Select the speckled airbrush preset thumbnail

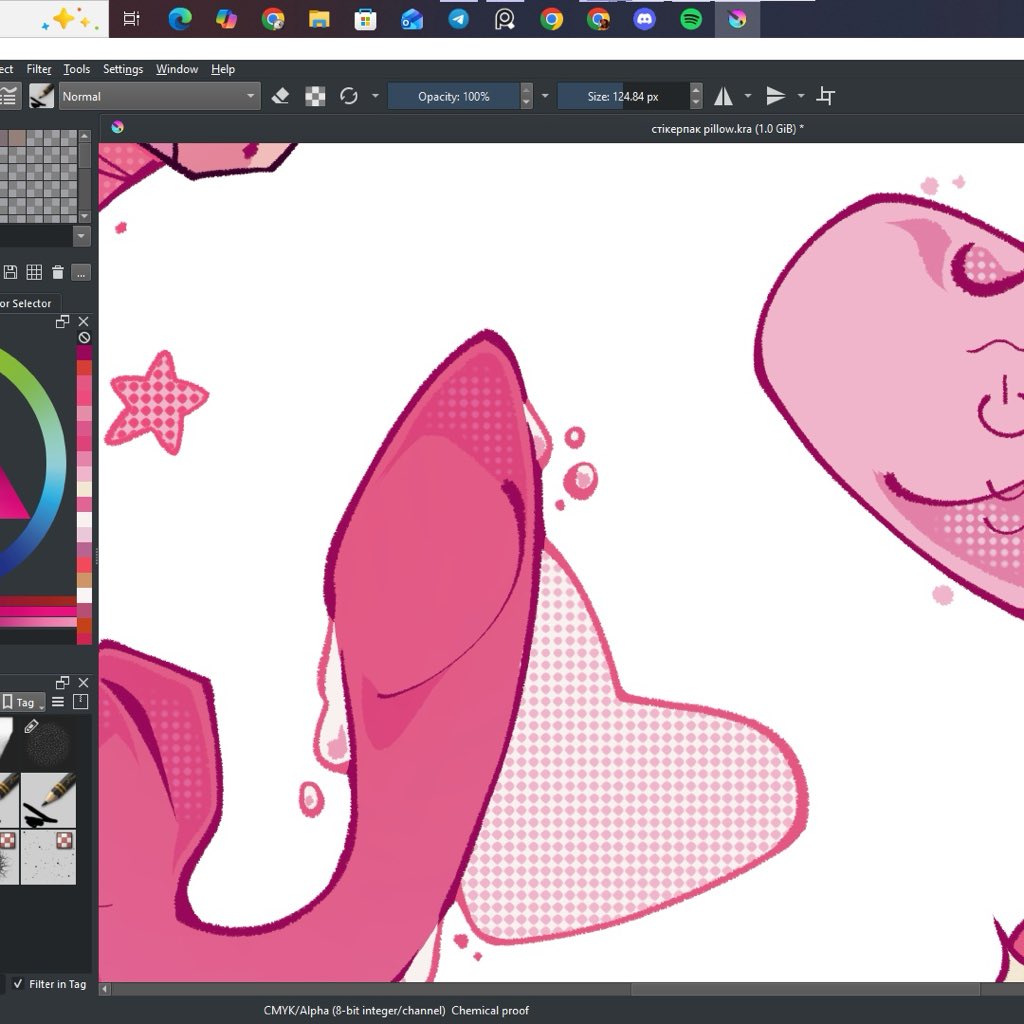(x=48, y=744)
